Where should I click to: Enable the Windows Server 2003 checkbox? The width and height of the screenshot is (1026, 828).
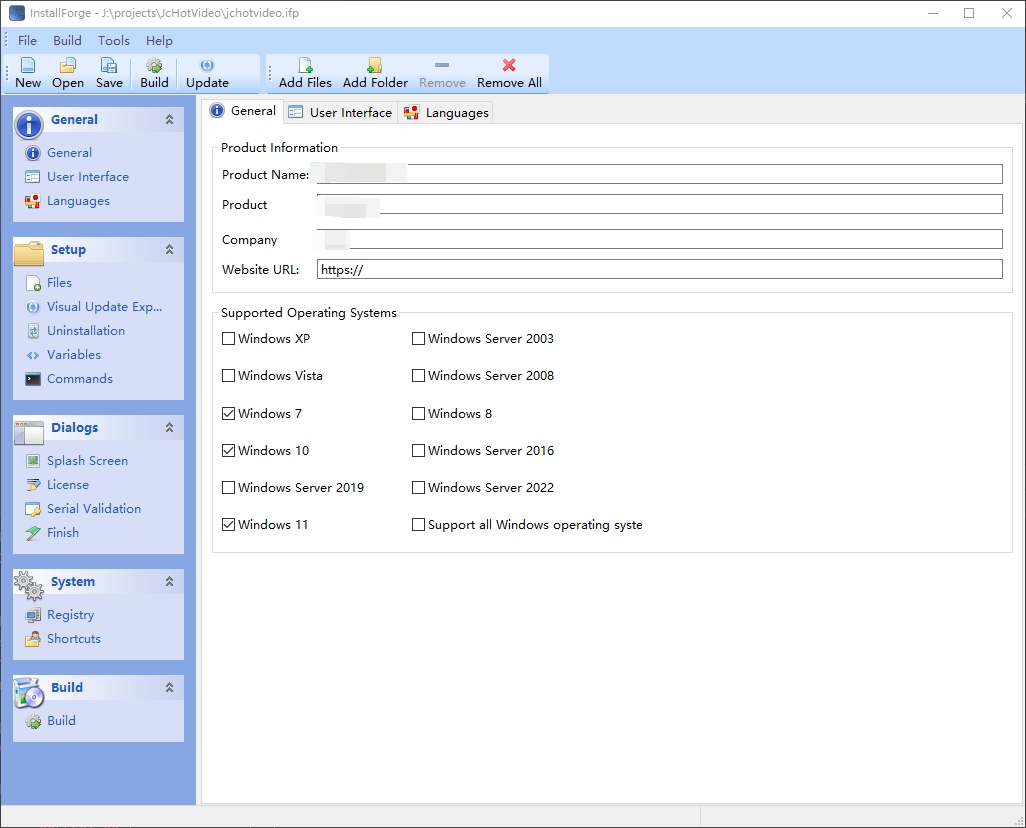(418, 338)
